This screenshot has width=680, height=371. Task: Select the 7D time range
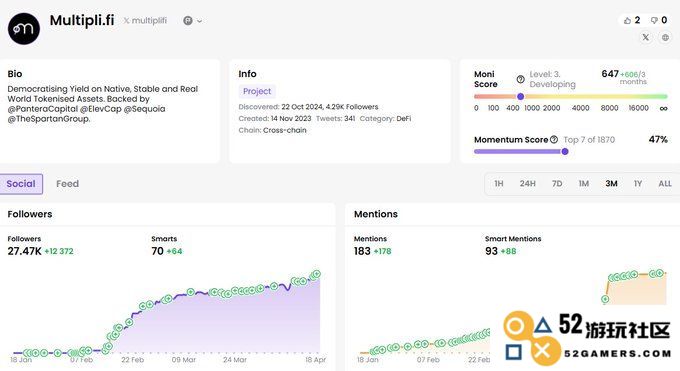point(557,184)
